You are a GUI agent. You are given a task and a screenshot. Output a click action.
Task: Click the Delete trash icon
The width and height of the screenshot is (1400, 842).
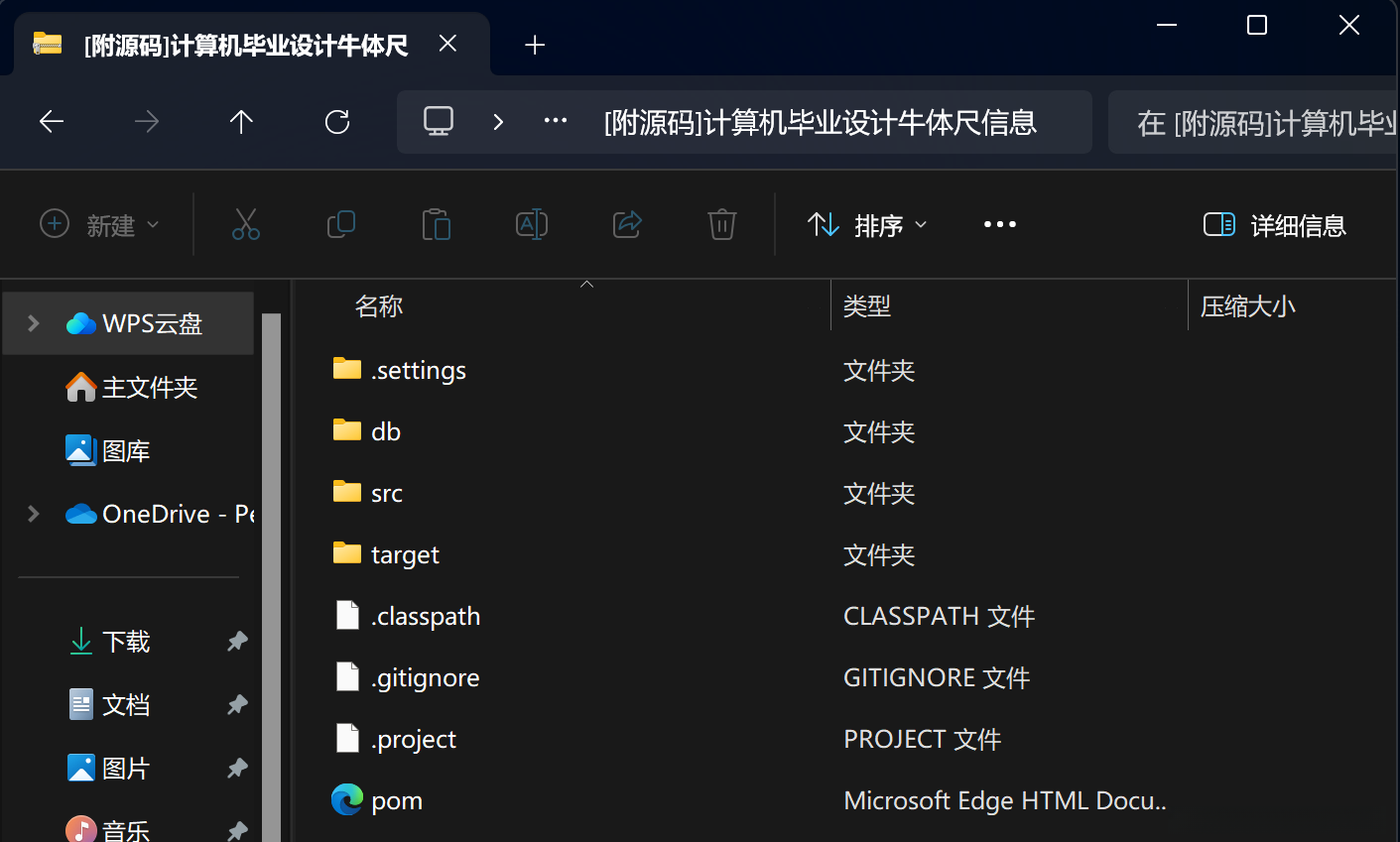tap(722, 224)
